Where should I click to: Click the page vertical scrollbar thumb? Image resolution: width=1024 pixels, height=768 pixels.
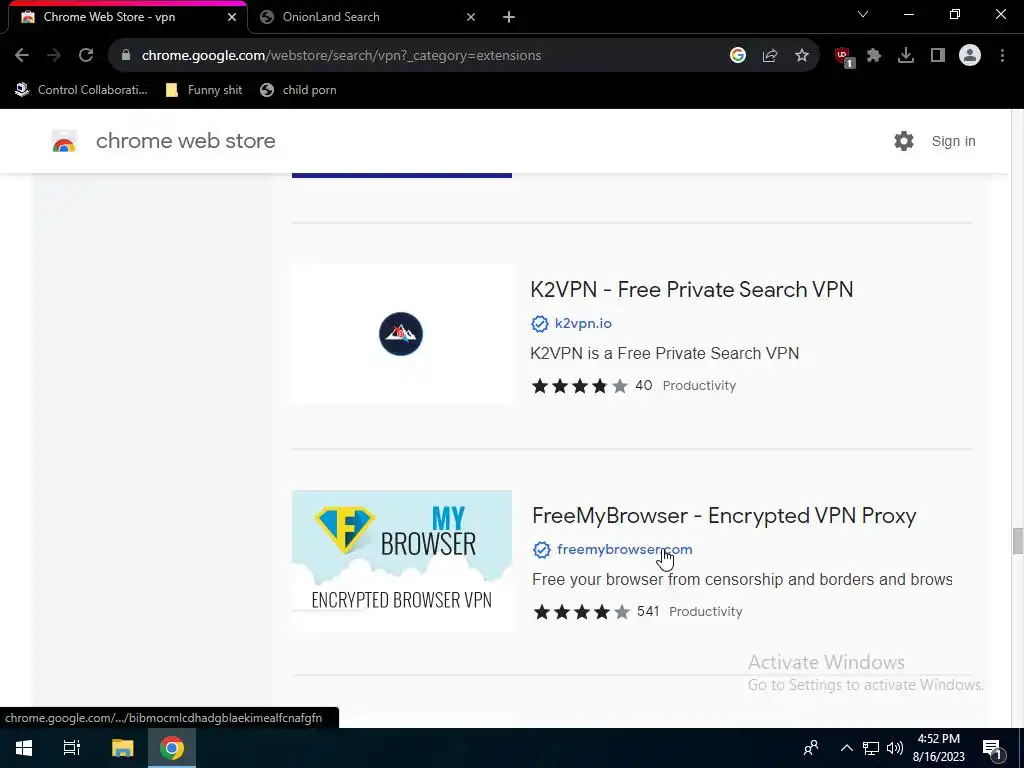[x=1017, y=541]
